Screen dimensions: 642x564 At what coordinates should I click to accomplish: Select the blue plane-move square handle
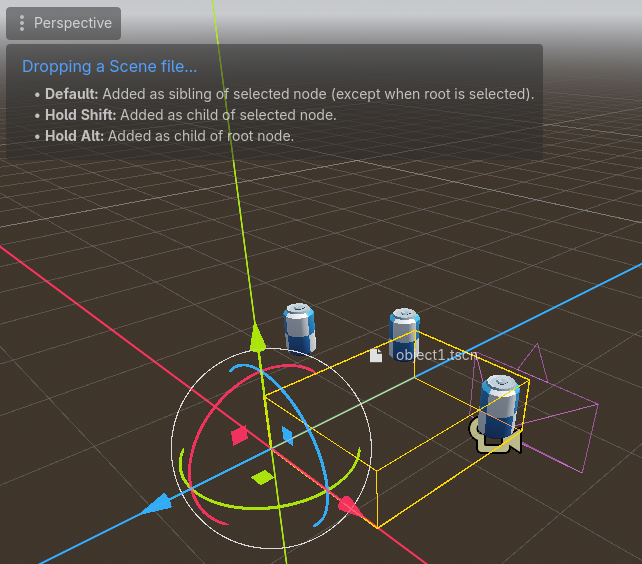287,435
